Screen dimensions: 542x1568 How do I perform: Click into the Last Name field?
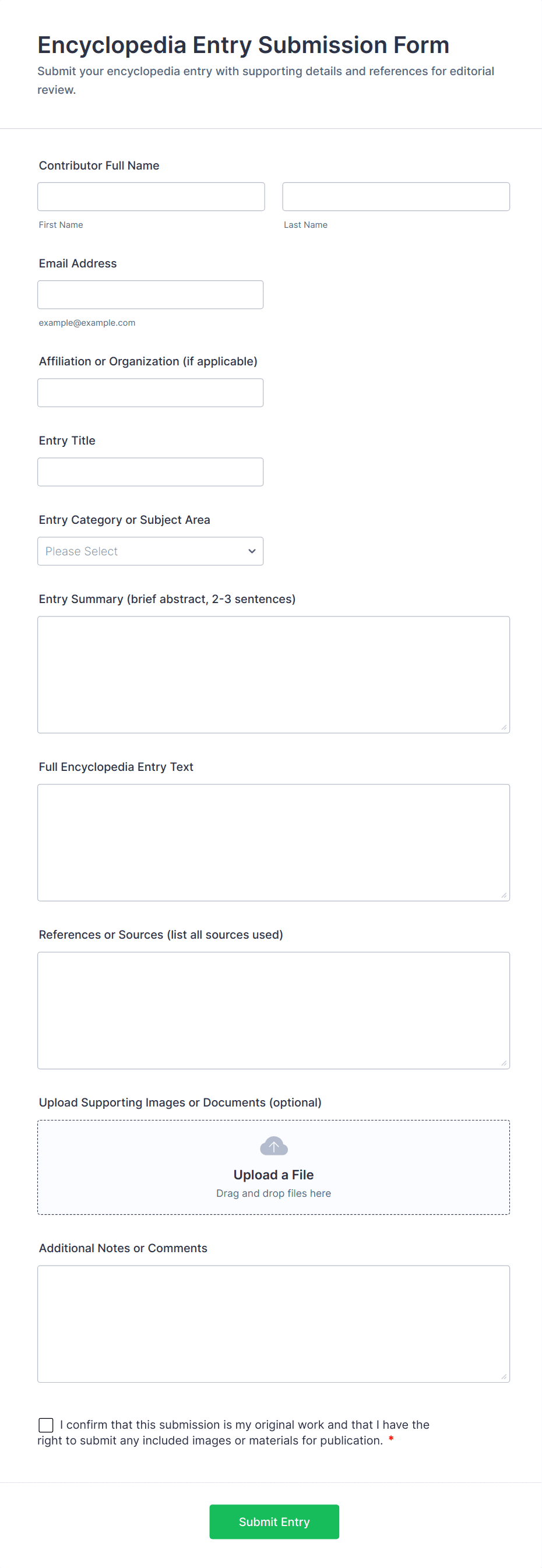(396, 196)
